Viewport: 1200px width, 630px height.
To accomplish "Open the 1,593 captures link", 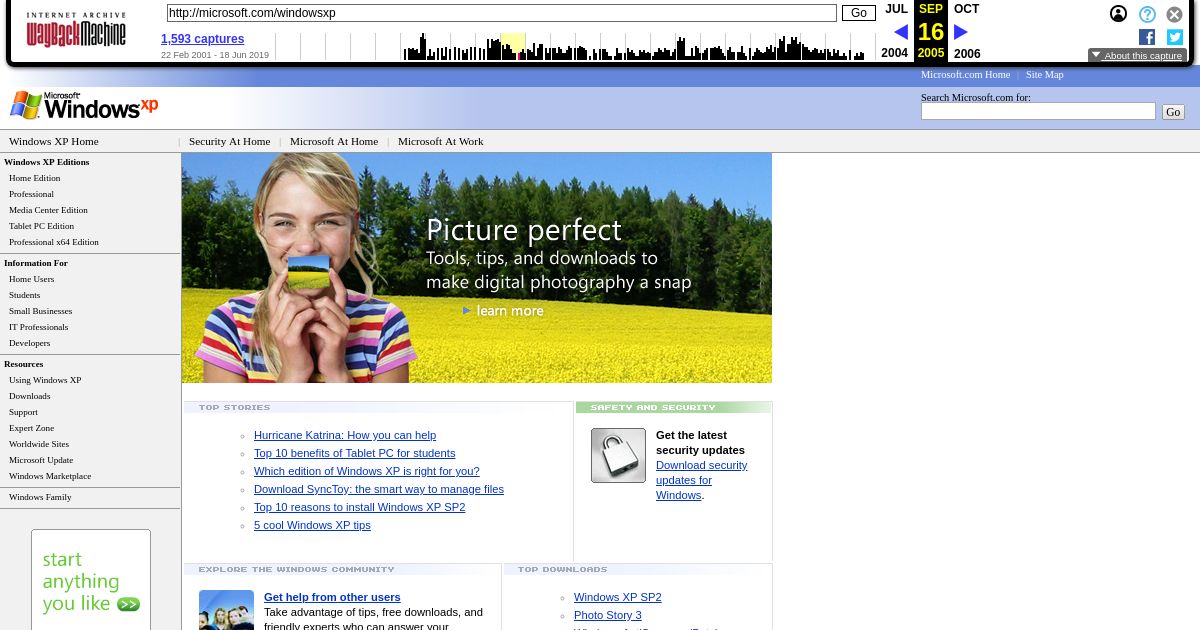I will click(x=202, y=39).
